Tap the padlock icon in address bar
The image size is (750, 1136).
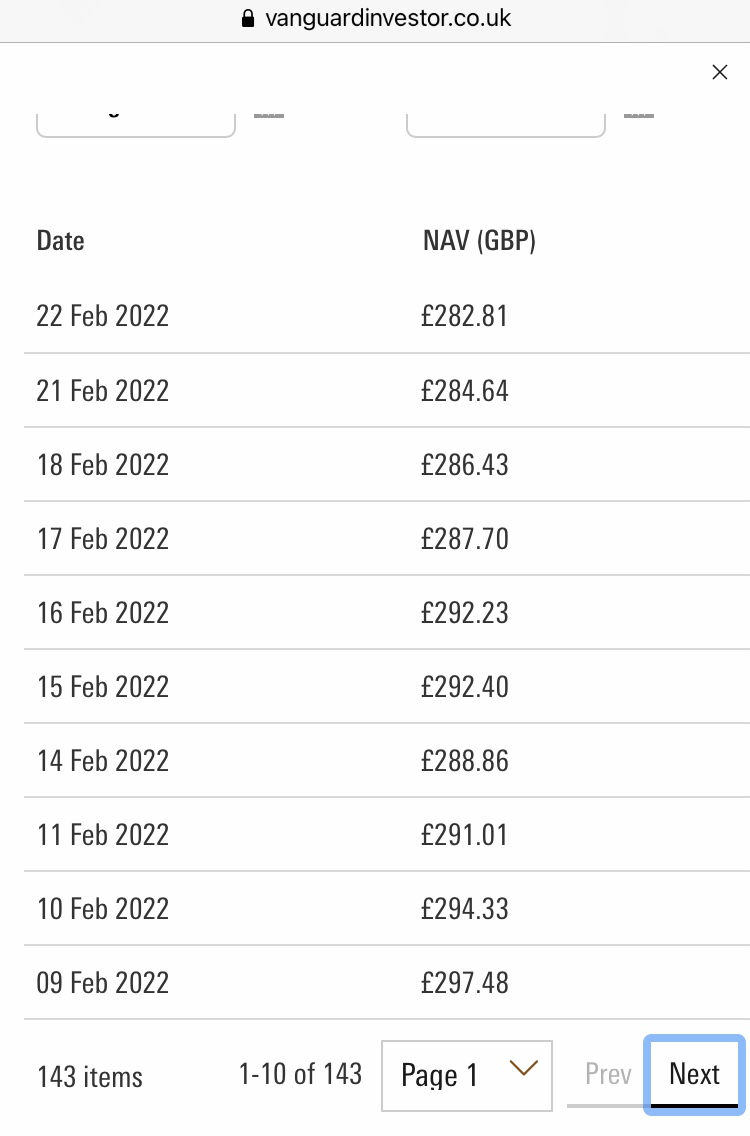248,18
